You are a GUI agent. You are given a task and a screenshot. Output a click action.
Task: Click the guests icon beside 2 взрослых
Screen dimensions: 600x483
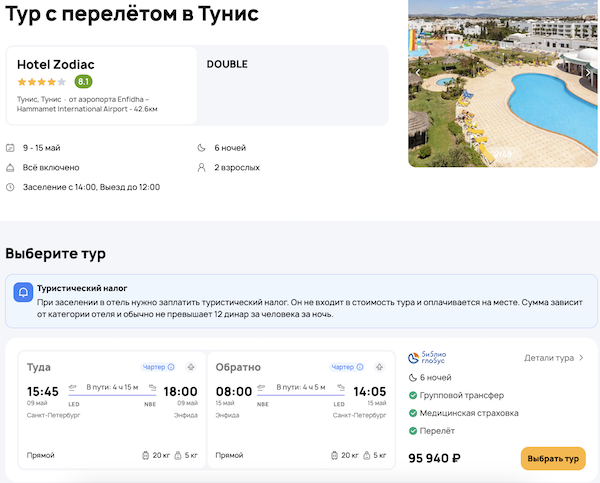click(204, 167)
